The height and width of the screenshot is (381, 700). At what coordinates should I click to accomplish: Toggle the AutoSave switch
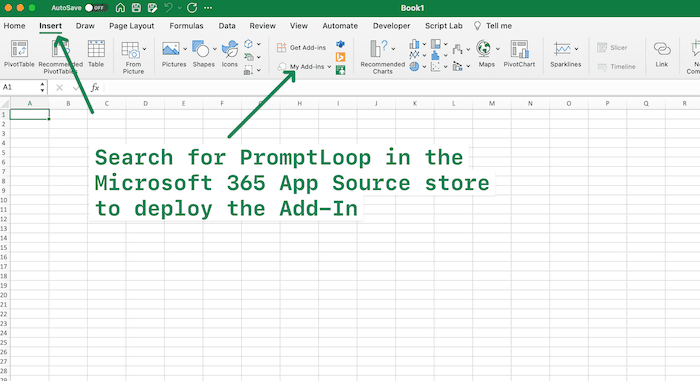(x=96, y=8)
